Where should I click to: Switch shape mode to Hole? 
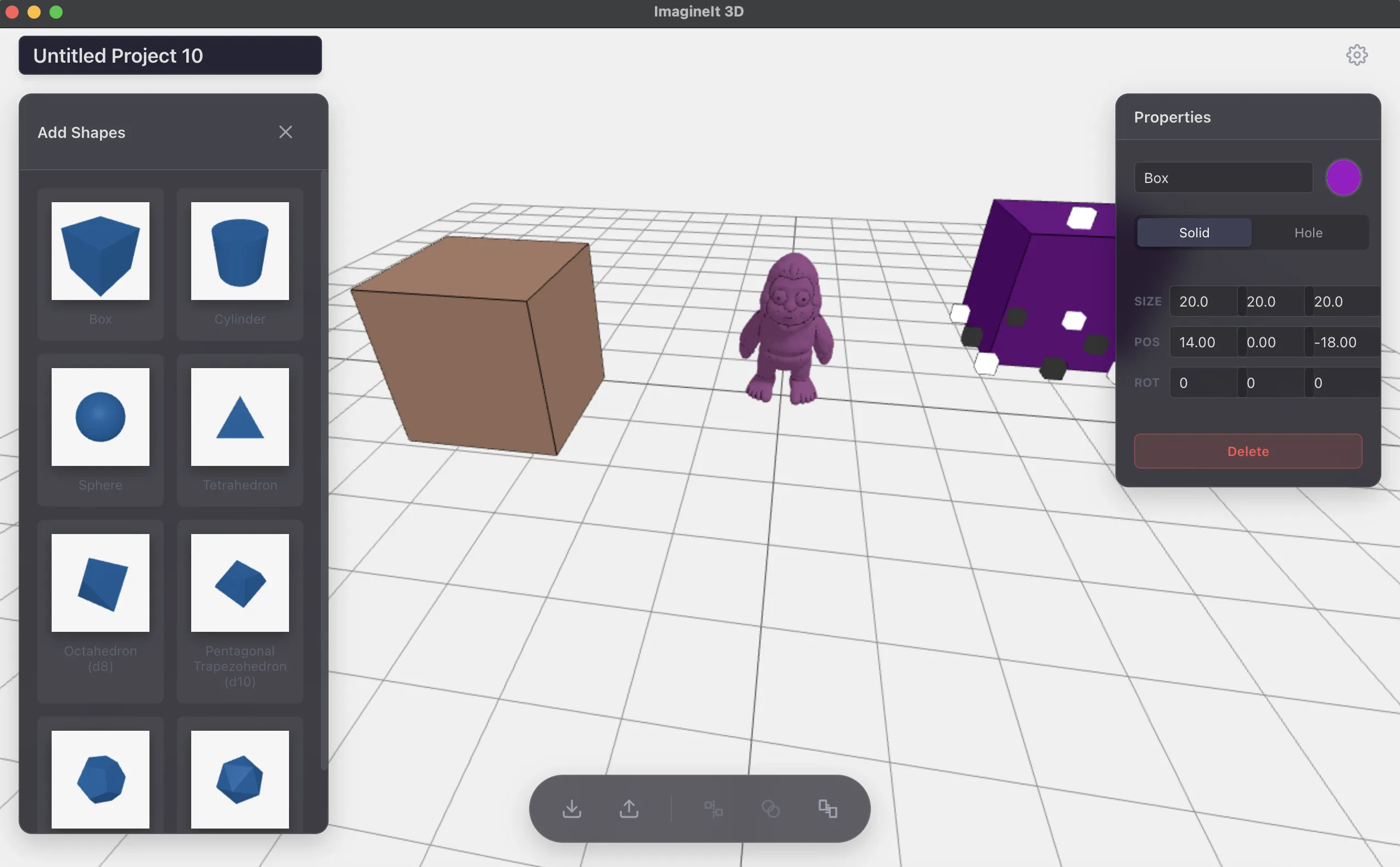tap(1308, 232)
